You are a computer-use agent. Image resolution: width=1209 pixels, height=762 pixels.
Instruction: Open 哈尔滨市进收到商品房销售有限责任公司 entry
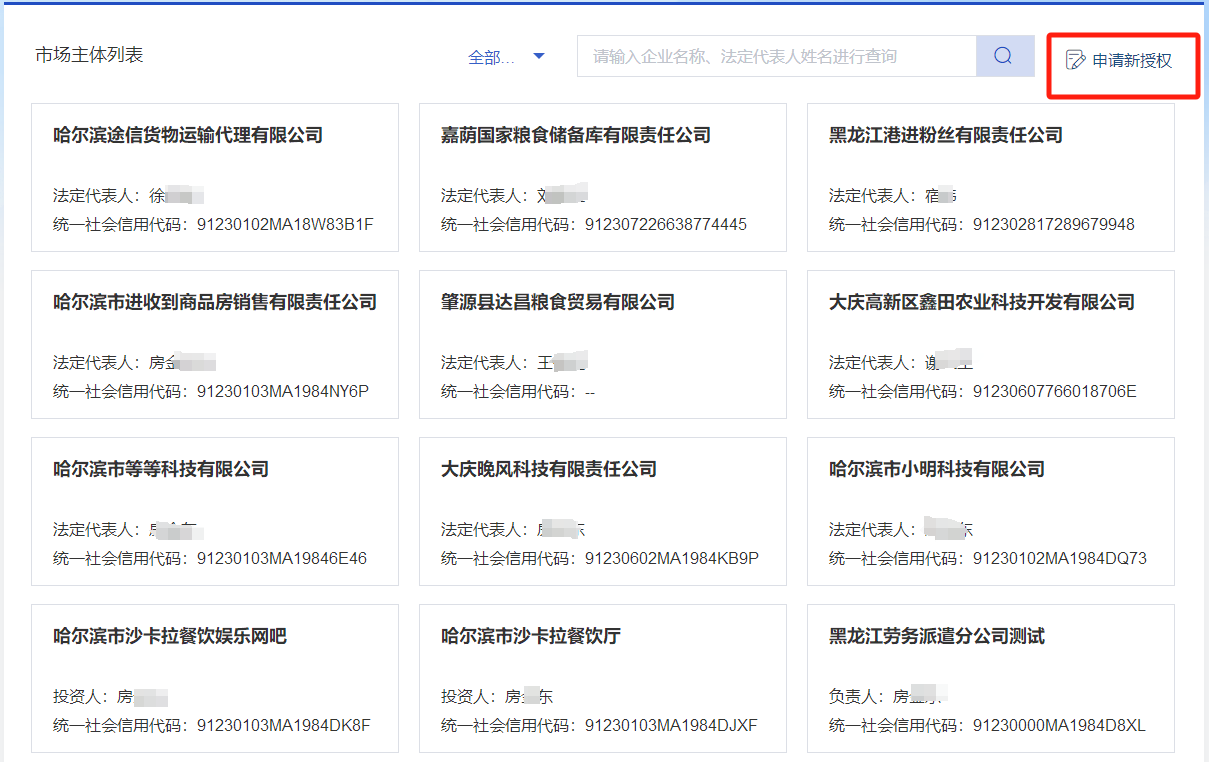(x=215, y=344)
